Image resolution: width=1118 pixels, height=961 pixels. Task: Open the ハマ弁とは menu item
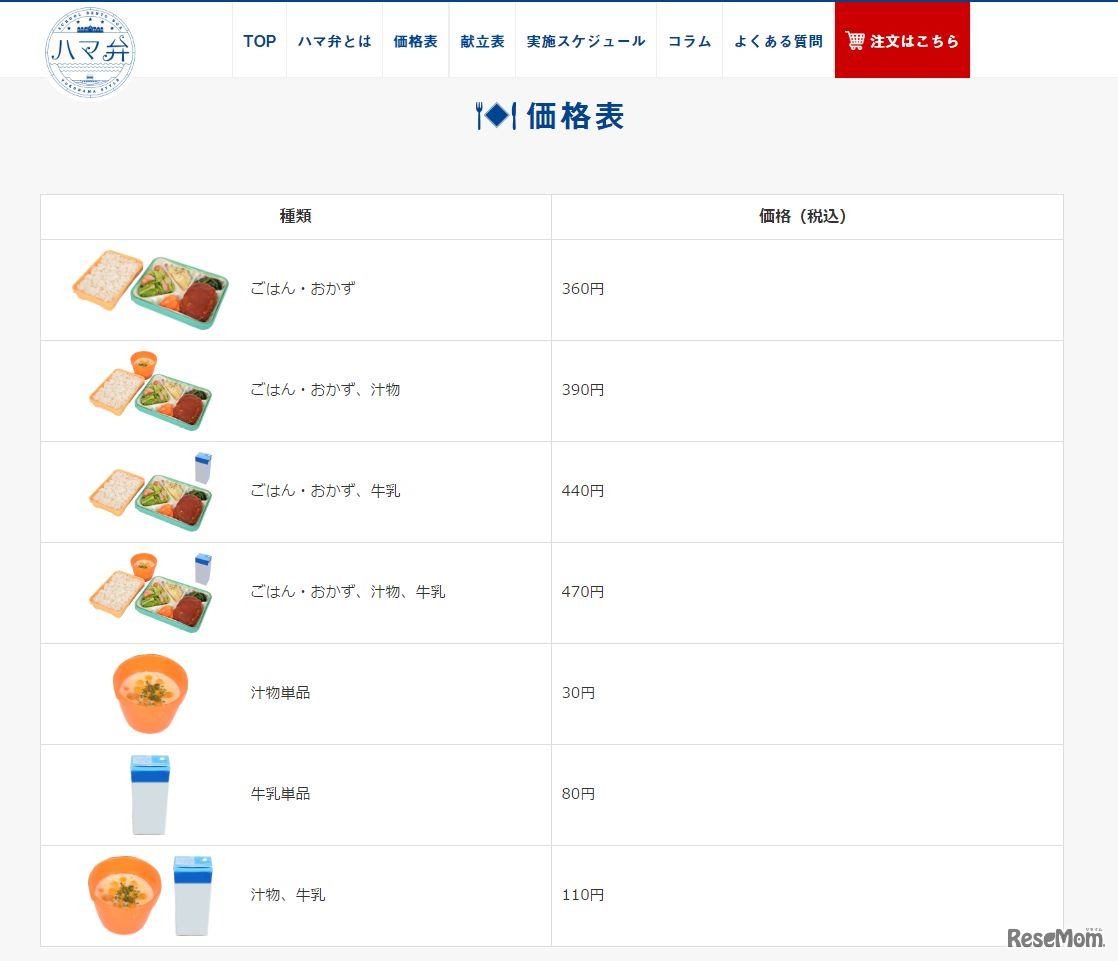(334, 41)
